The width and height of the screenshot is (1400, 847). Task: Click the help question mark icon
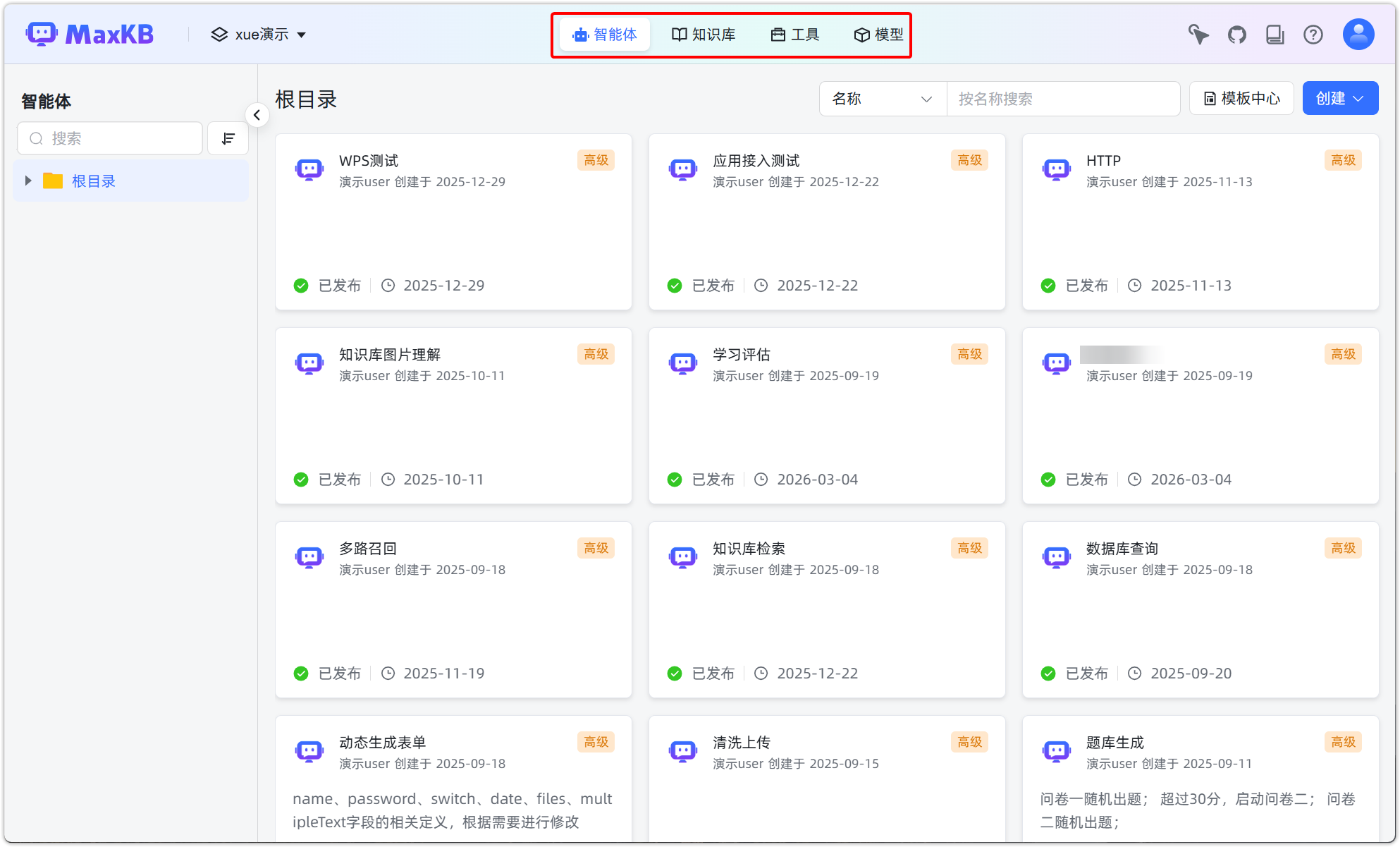click(1313, 34)
